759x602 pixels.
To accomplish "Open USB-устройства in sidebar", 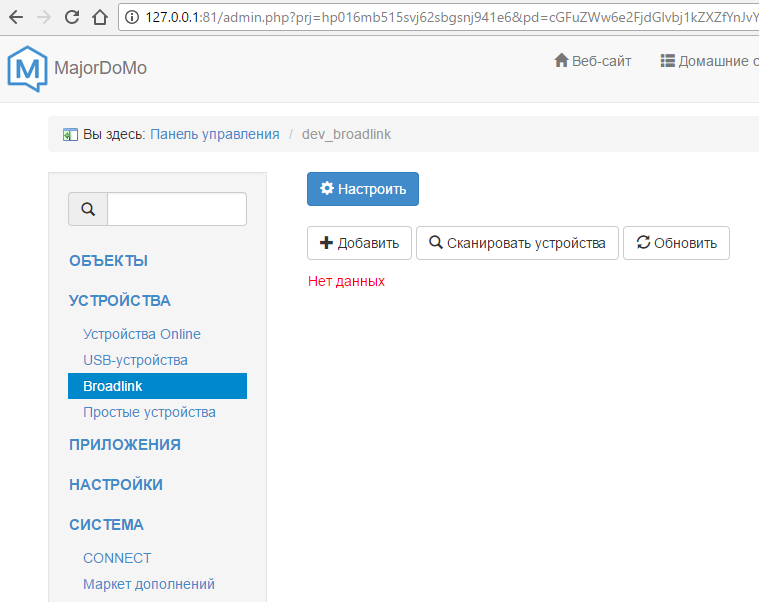I will 136,360.
